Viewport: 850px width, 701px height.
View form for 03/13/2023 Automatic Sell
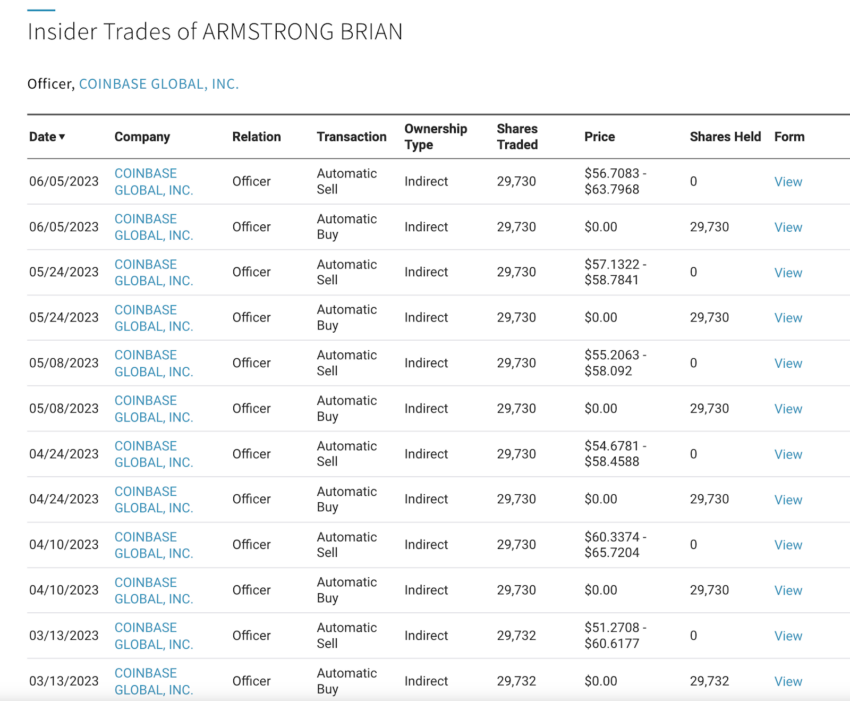[788, 636]
